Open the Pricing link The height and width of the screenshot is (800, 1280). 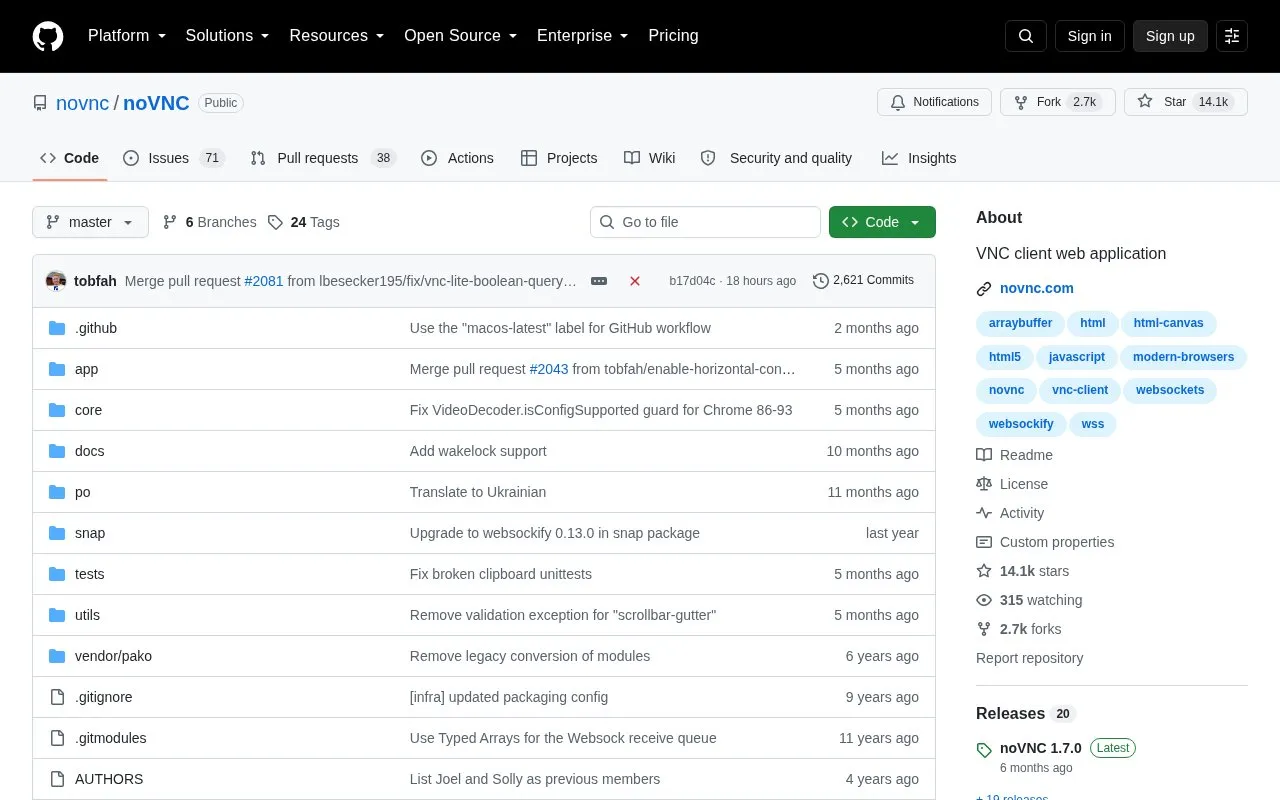(x=673, y=36)
